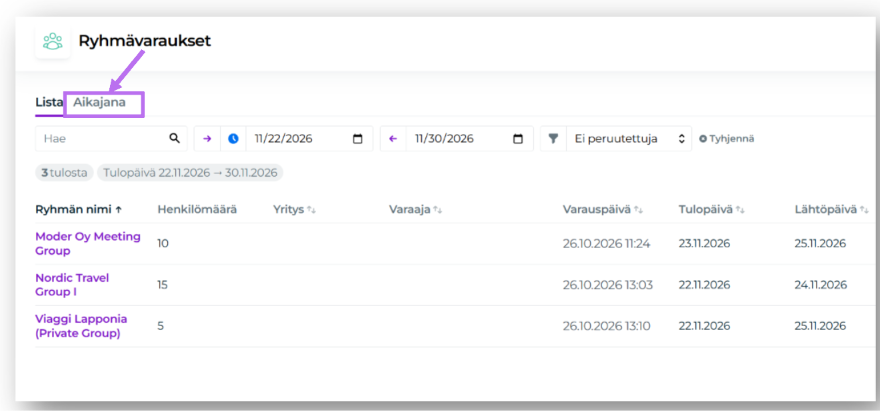Sort by the Yritys column
This screenshot has height=411, width=880.
pos(295,209)
